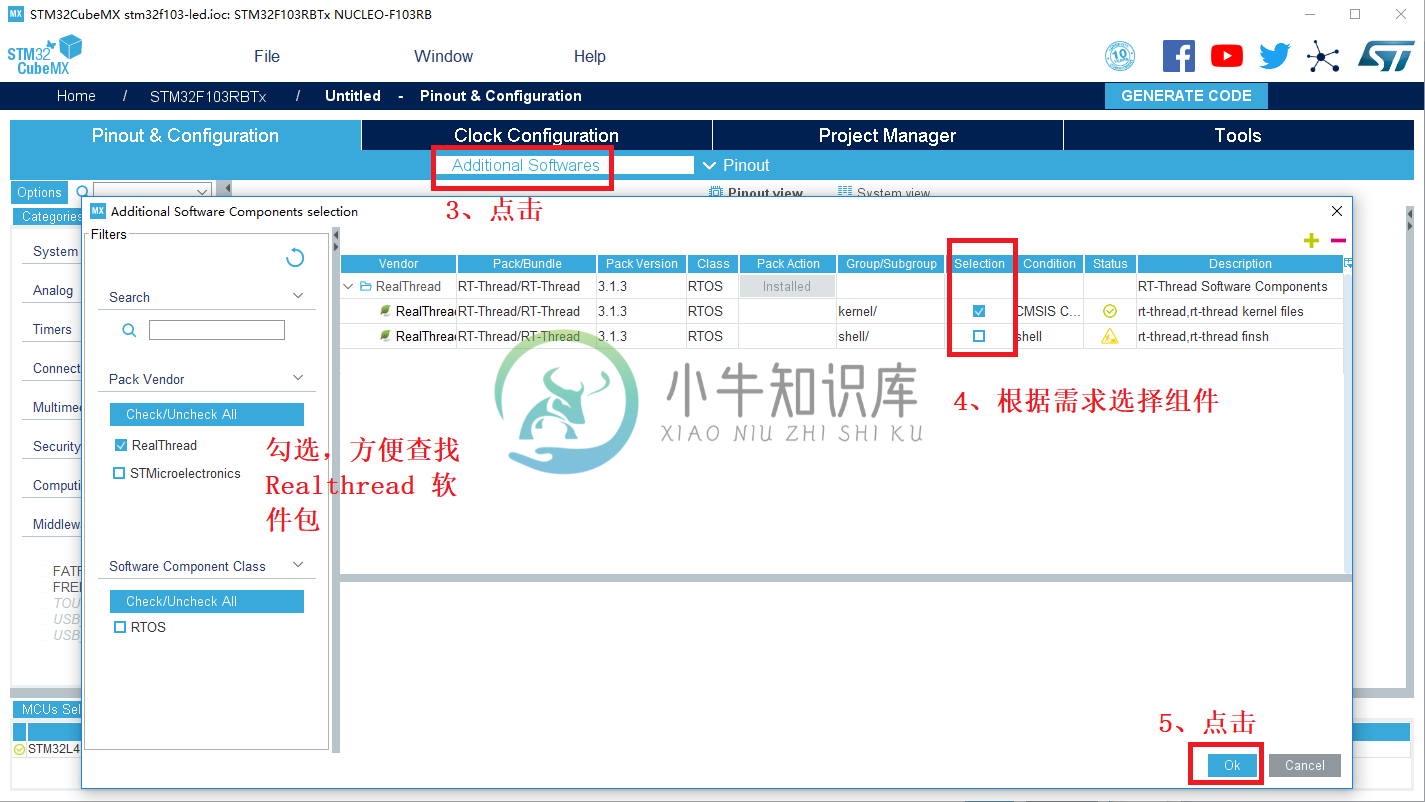The image size is (1425, 802).
Task: Check the RTOS component class filter
Action: point(120,627)
